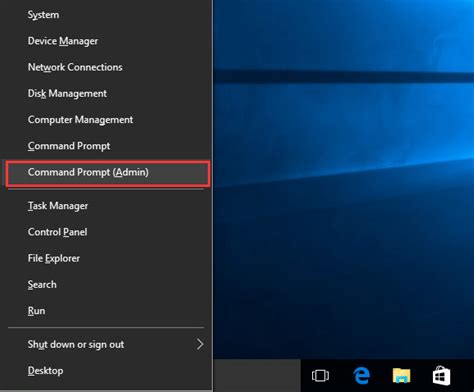This screenshot has width=474, height=392.
Task: Launch Microsoft Edge from the taskbar
Action: click(361, 375)
